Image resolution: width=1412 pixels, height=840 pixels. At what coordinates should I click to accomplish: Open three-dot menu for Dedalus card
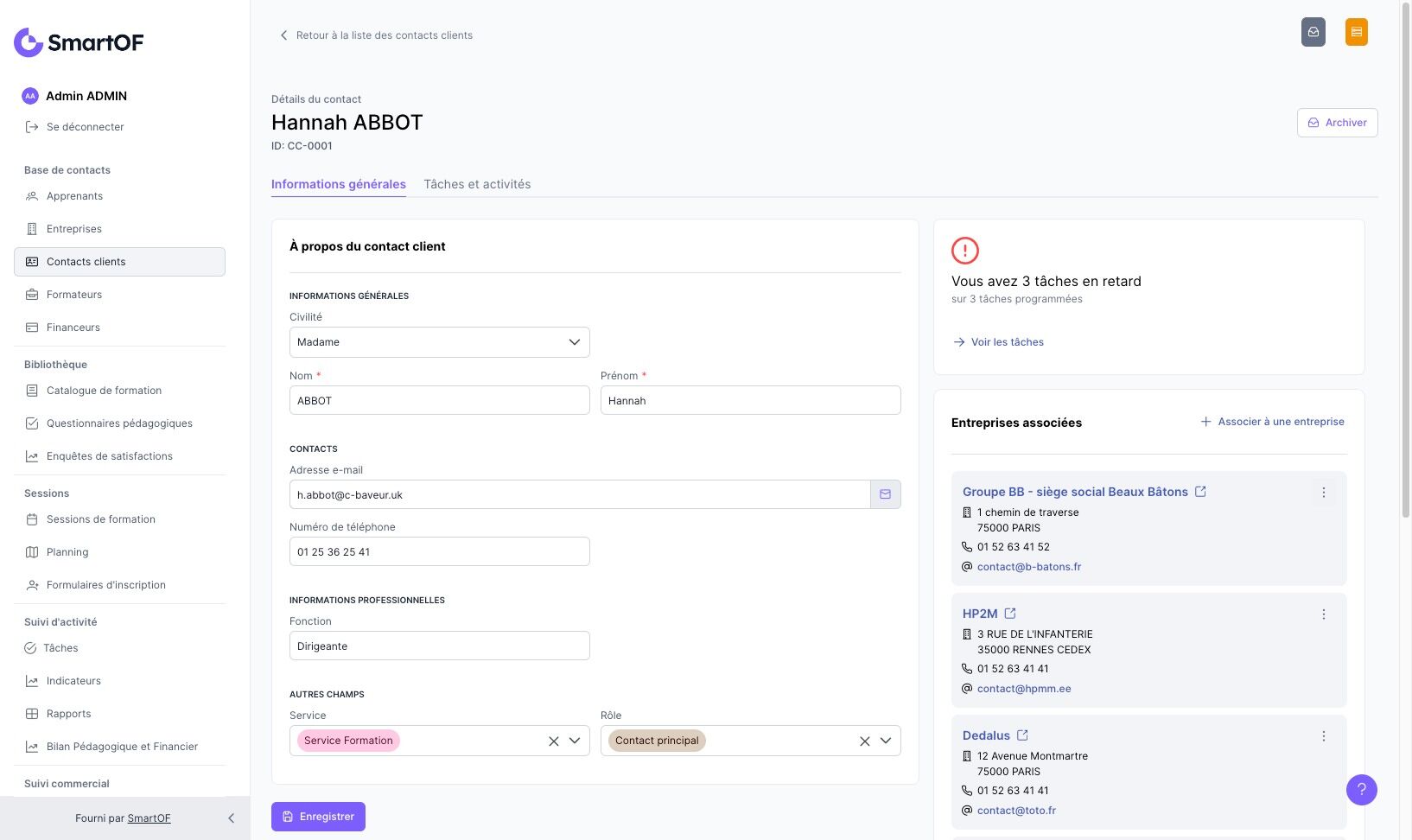(1323, 736)
